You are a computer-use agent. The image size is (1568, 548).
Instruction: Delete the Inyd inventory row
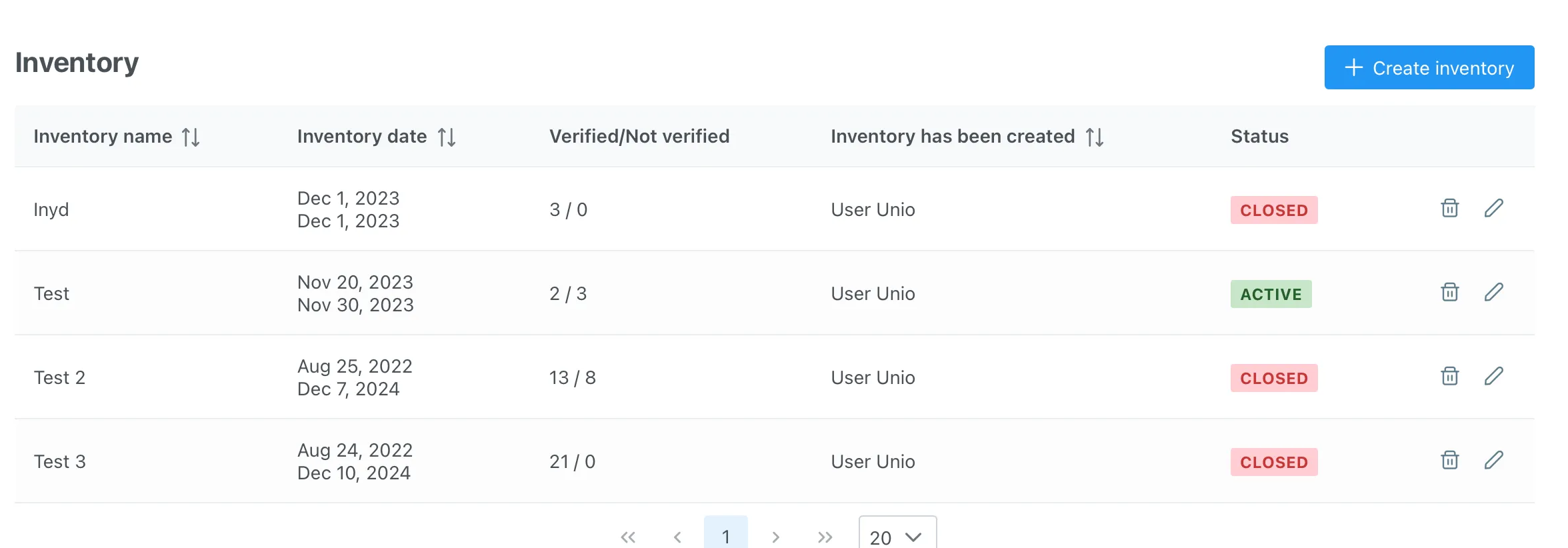[1449, 209]
